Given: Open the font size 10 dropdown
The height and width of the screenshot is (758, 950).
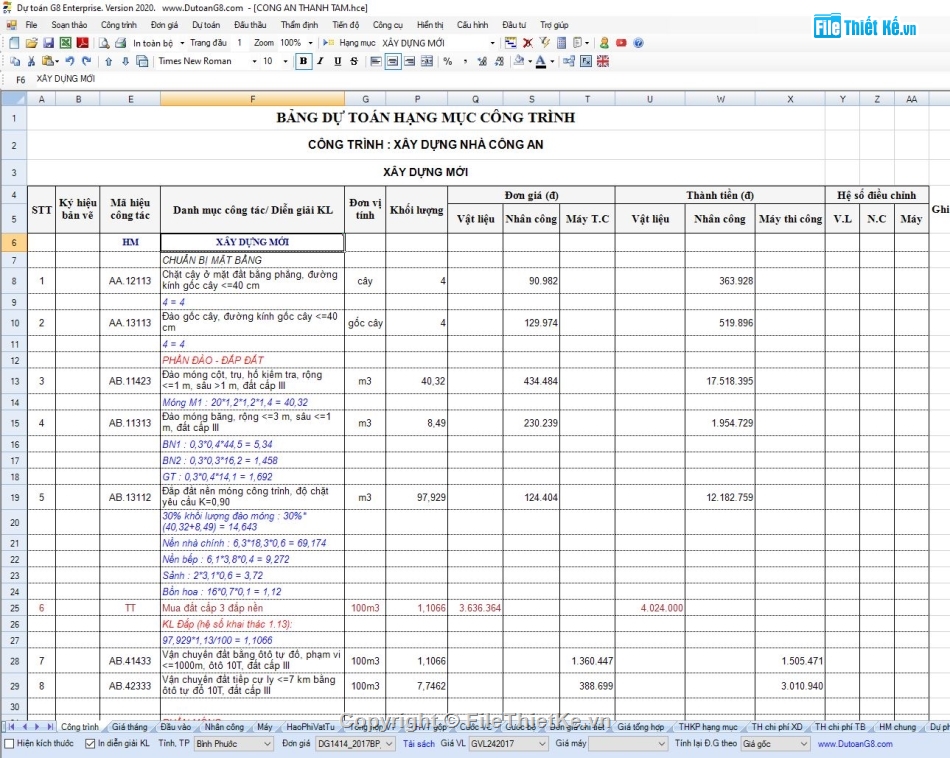Looking at the screenshot, I should 285,61.
